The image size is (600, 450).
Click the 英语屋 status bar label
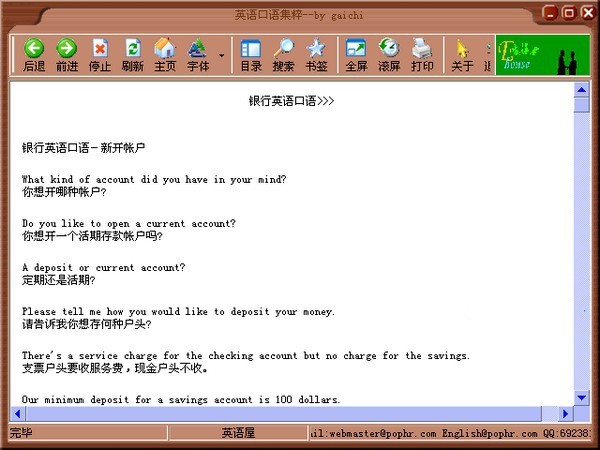238,433
